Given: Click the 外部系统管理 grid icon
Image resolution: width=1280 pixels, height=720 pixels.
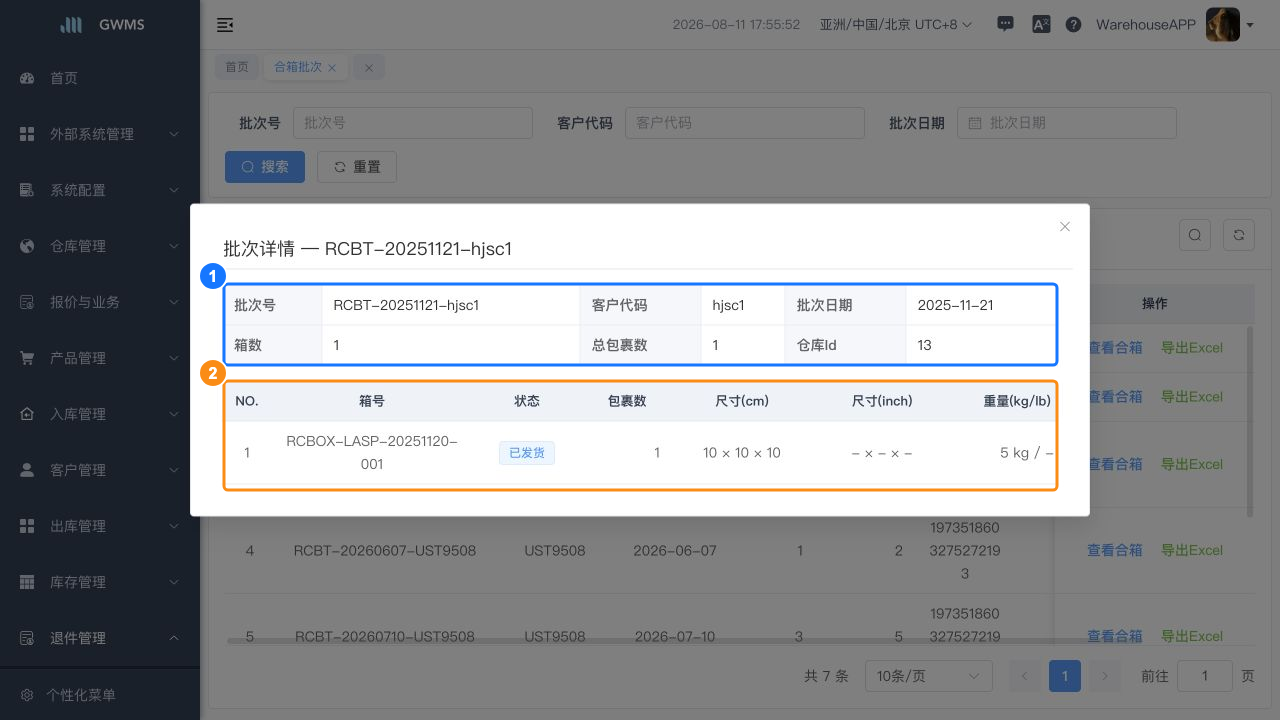Looking at the screenshot, I should click(28, 134).
